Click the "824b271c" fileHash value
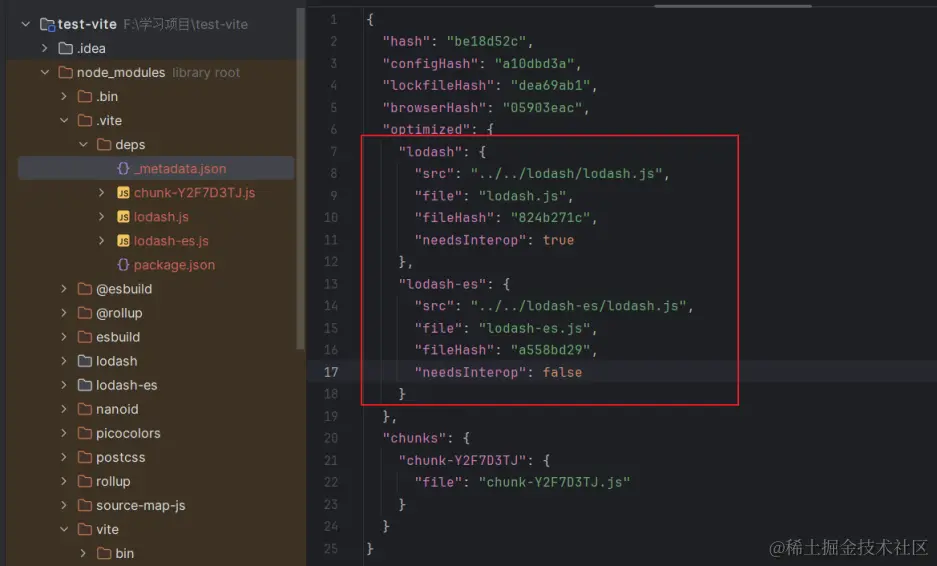This screenshot has height=566, width=937. pos(550,218)
